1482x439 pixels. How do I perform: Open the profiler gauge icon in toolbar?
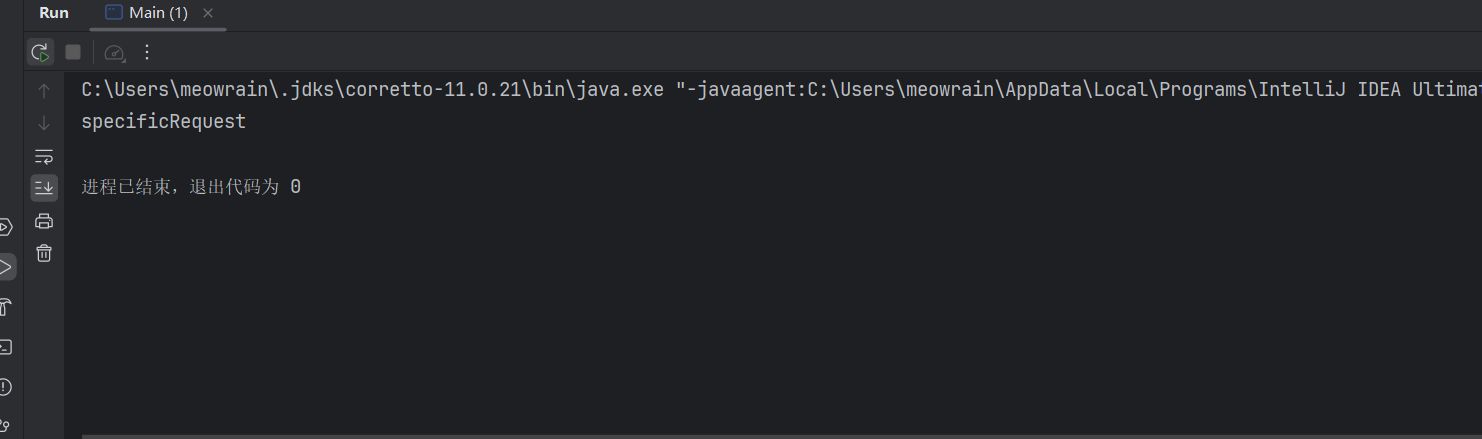[114, 52]
